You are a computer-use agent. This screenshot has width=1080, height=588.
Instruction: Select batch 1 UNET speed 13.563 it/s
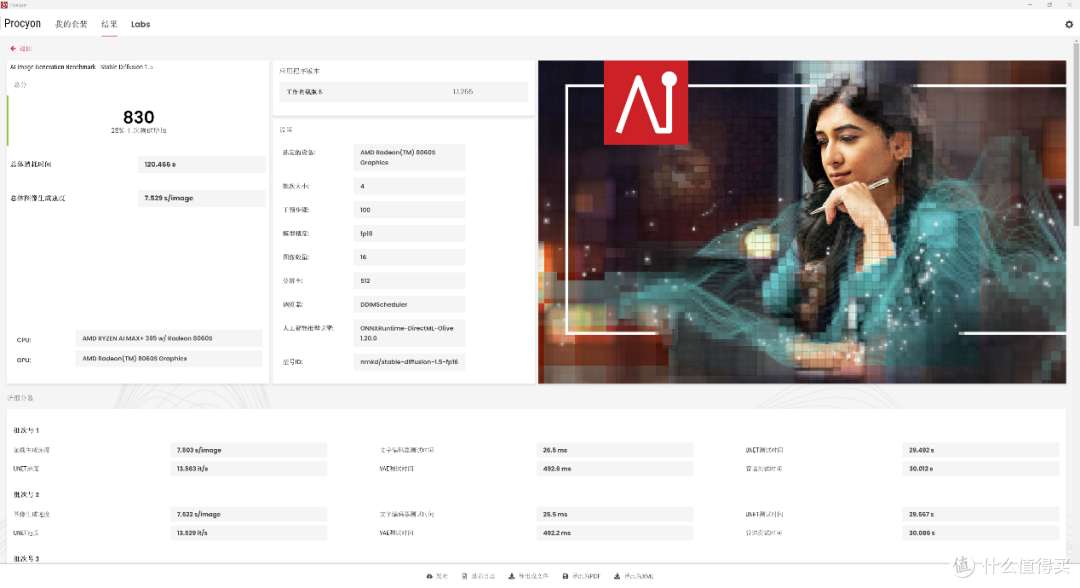[x=248, y=469]
